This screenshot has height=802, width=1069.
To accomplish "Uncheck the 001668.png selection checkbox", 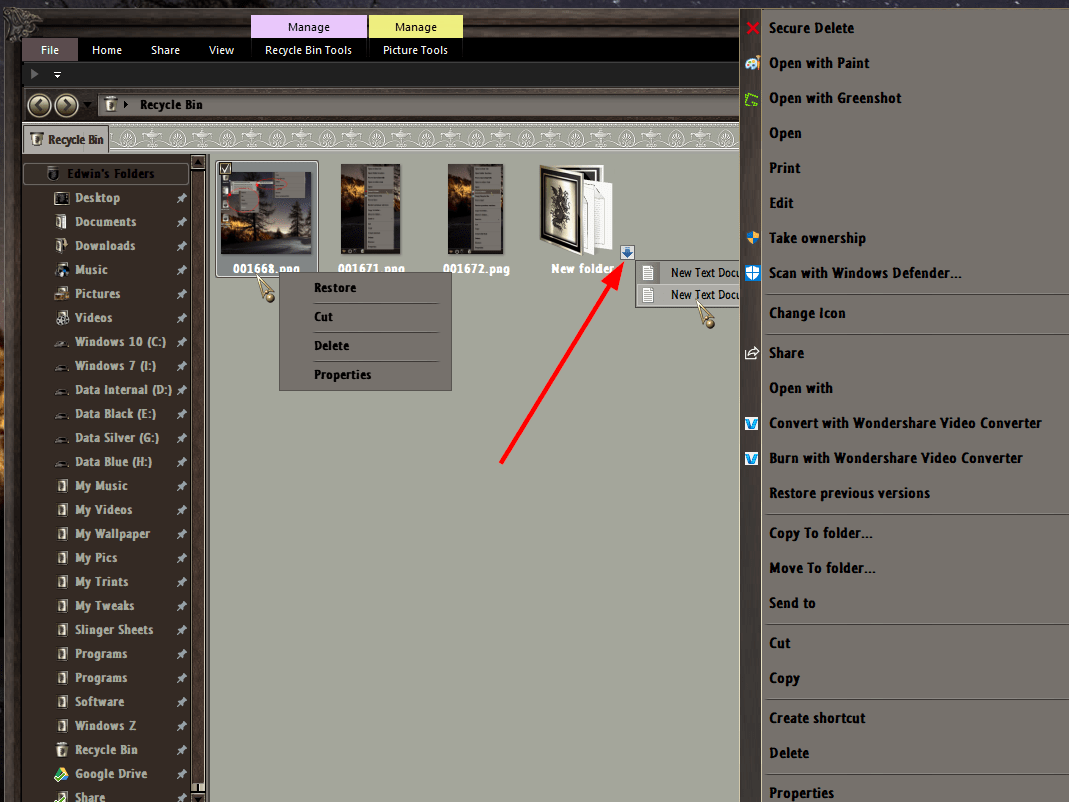I will (226, 168).
